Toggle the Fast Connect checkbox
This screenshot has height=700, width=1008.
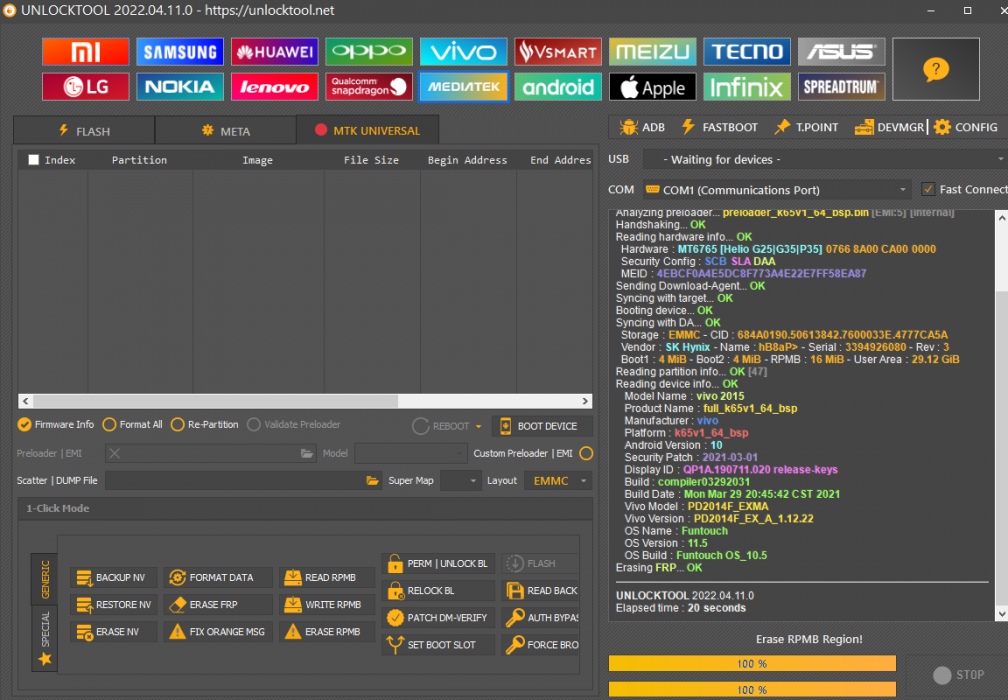pyautogui.click(x=928, y=190)
